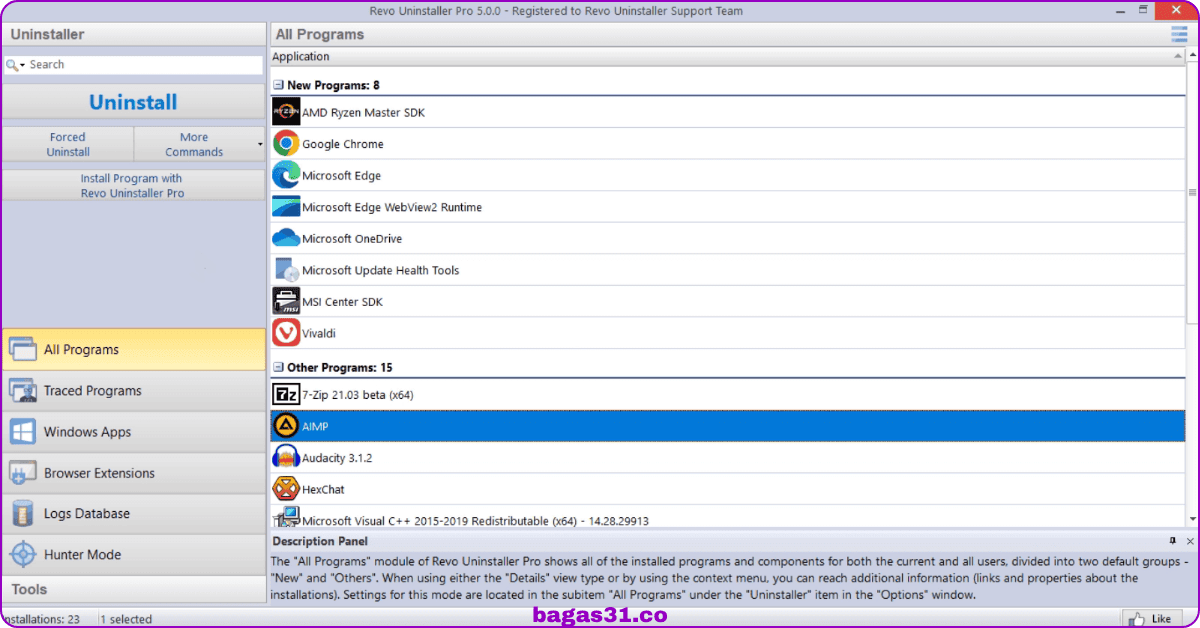1200x628 pixels.
Task: Select Microsoft Update Health Tools entry text
Action: 381,270
